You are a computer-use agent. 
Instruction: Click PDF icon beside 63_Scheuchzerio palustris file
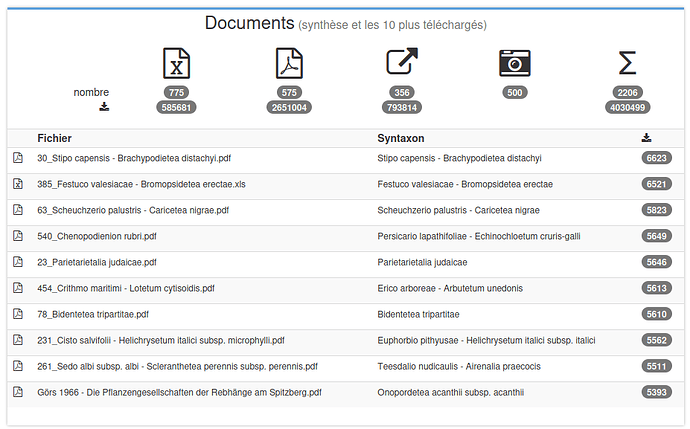(18, 209)
